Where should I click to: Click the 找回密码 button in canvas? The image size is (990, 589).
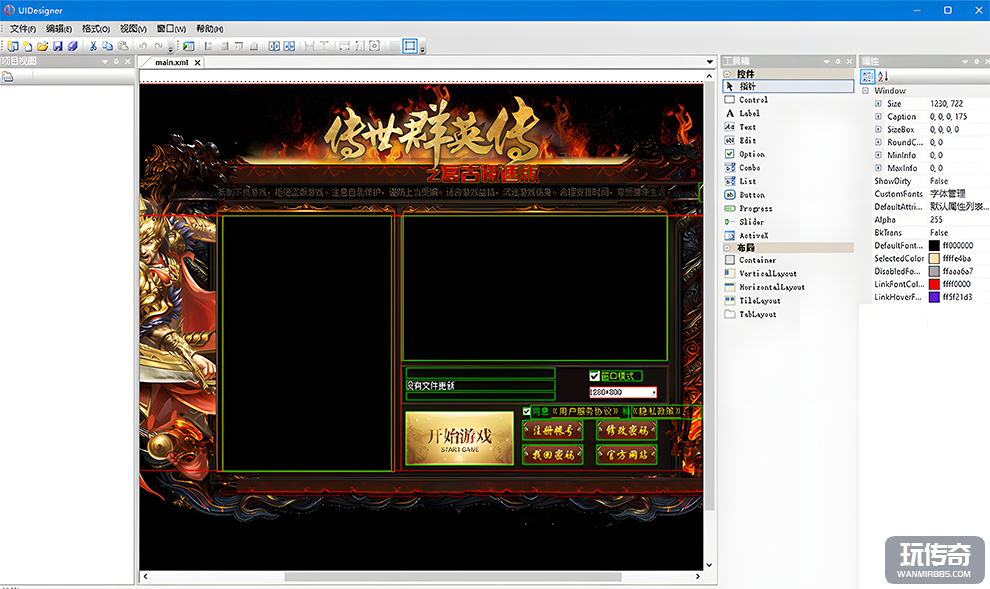coord(552,455)
